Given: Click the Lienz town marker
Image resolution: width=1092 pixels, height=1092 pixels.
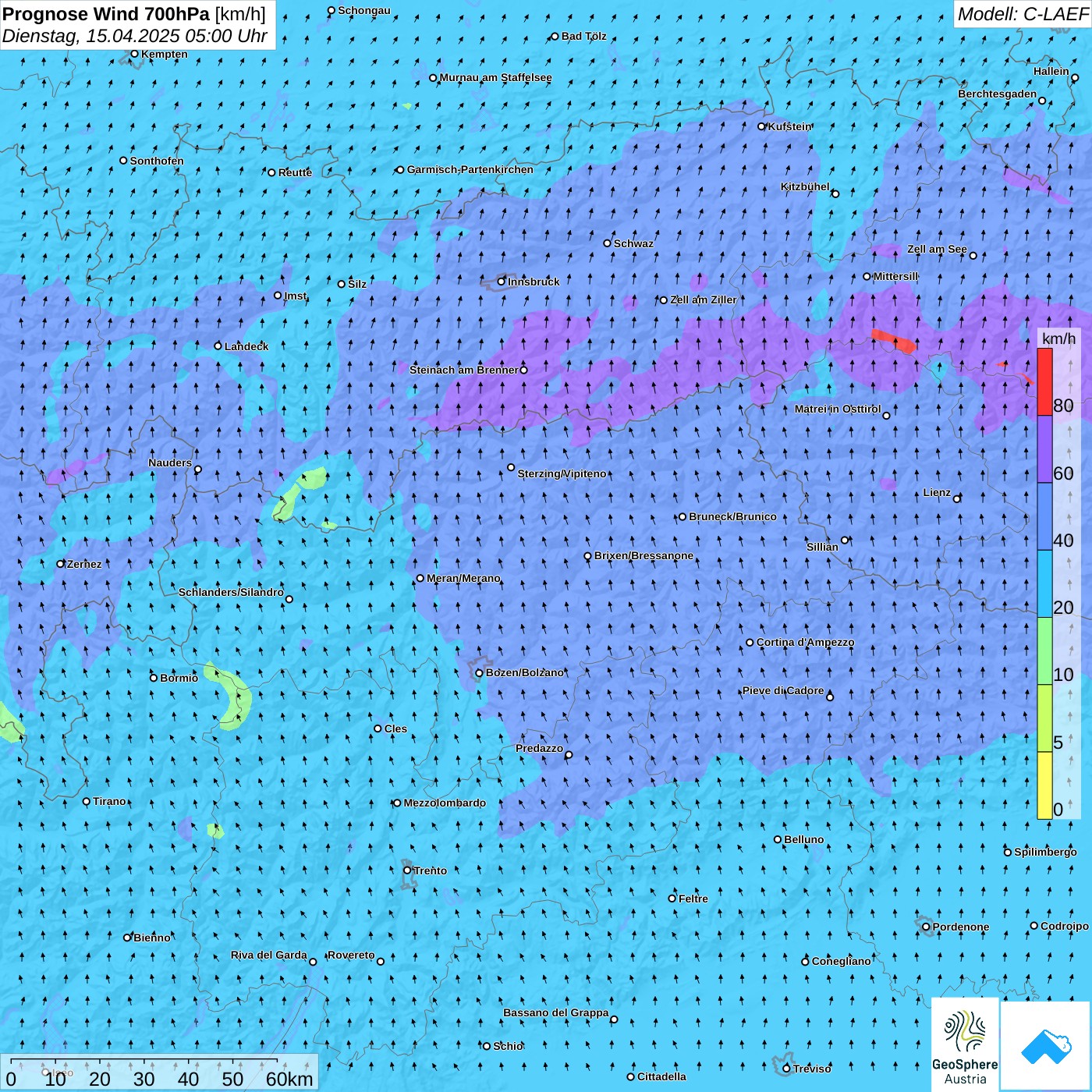Looking at the screenshot, I should pos(957,498).
